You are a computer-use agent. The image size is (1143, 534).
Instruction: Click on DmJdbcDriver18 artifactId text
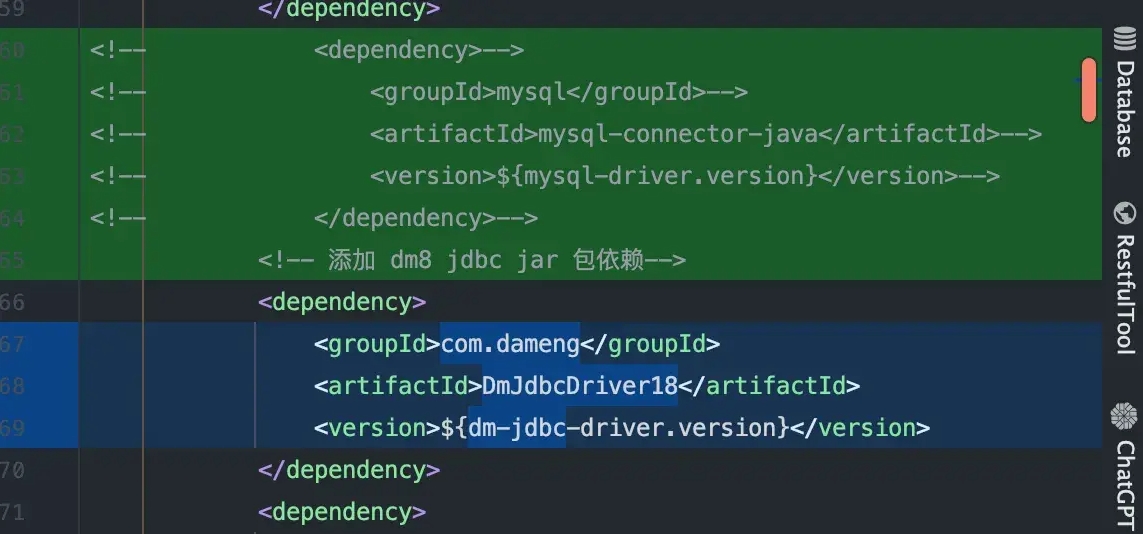[580, 386]
